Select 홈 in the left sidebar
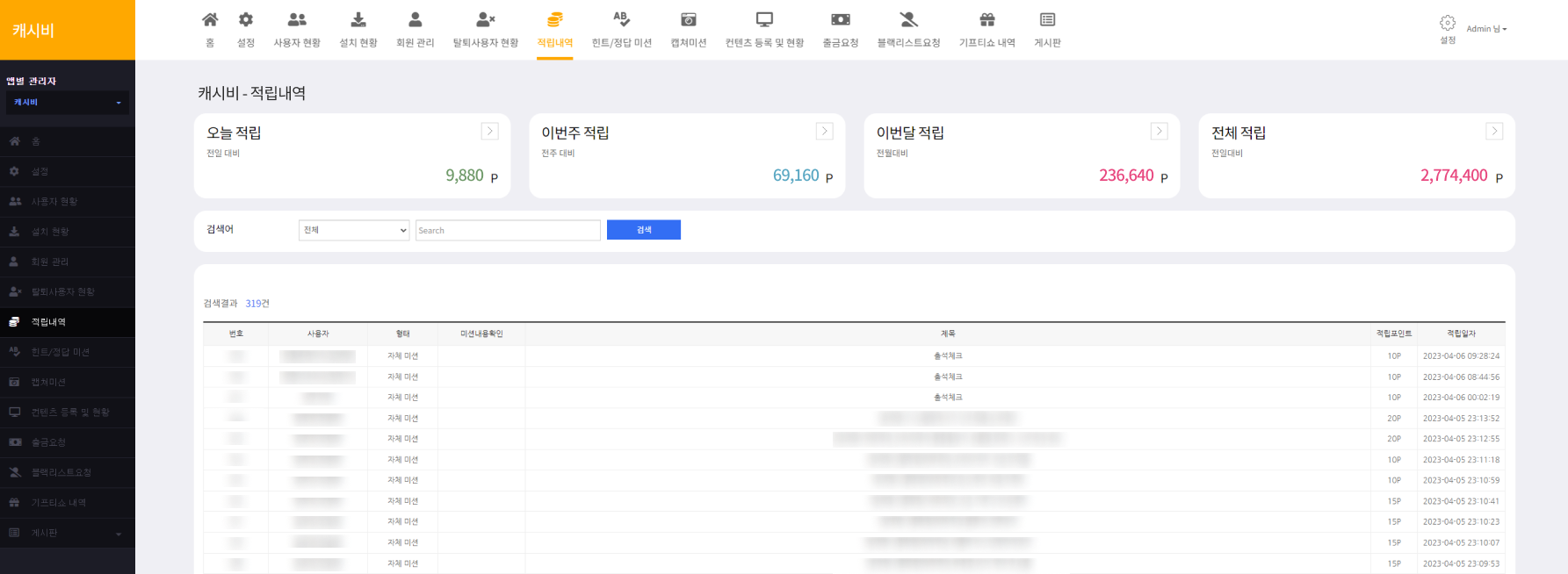This screenshot has height=574, width=1568. click(x=68, y=141)
